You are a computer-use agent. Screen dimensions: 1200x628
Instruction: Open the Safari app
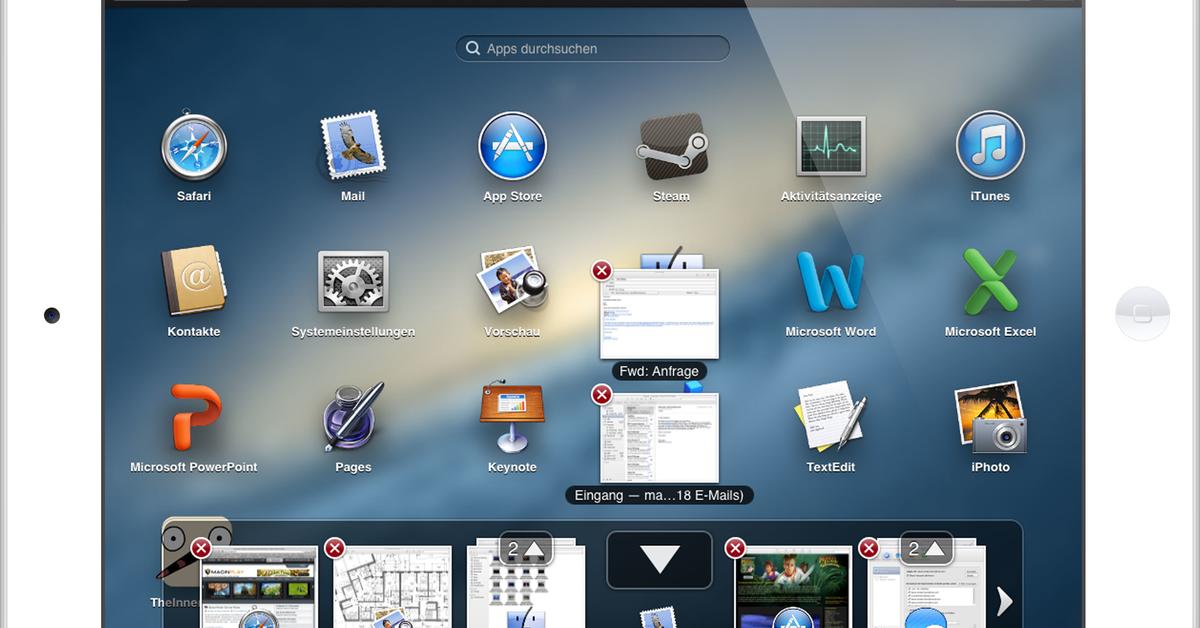click(x=194, y=147)
